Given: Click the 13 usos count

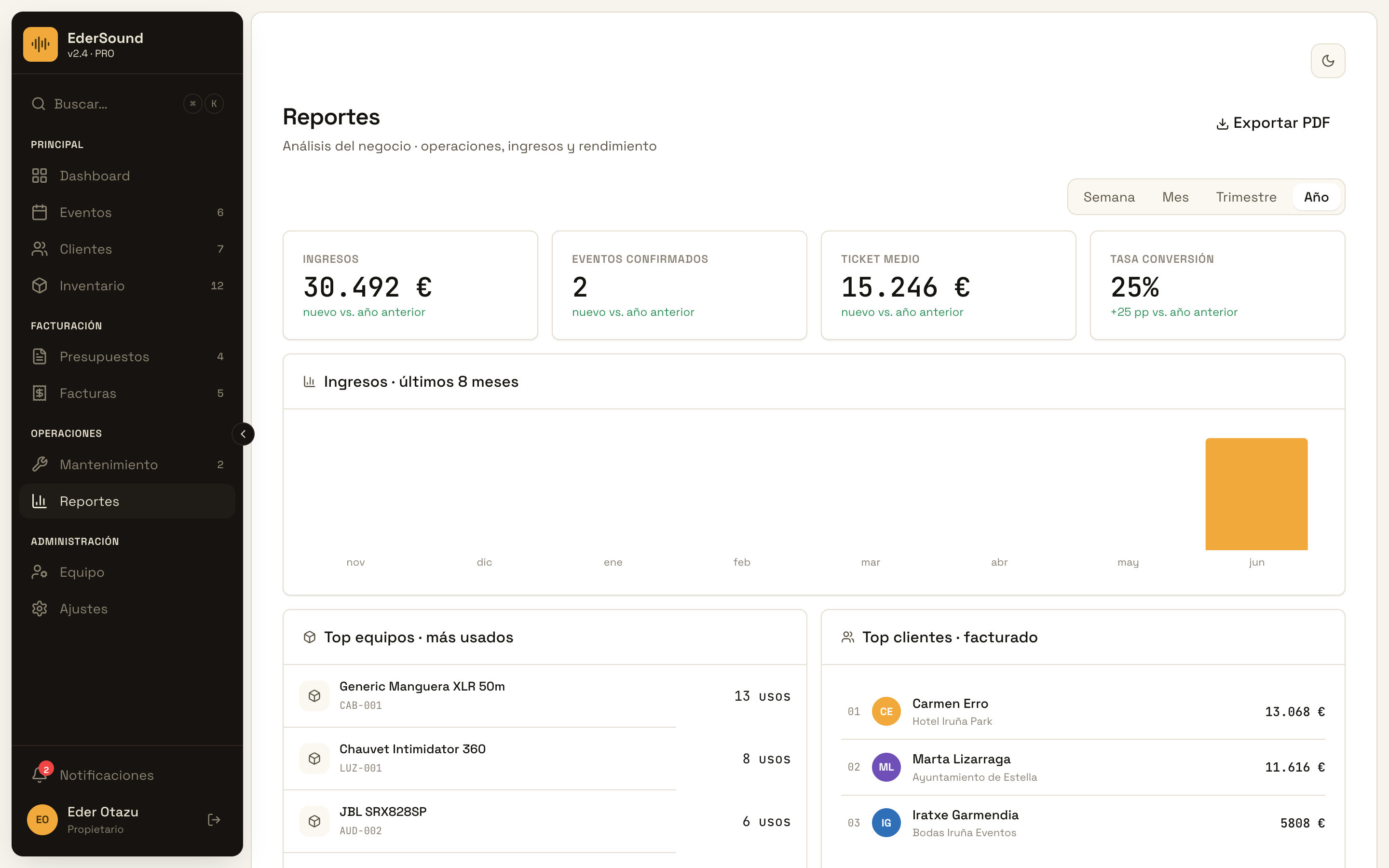Looking at the screenshot, I should point(762,696).
